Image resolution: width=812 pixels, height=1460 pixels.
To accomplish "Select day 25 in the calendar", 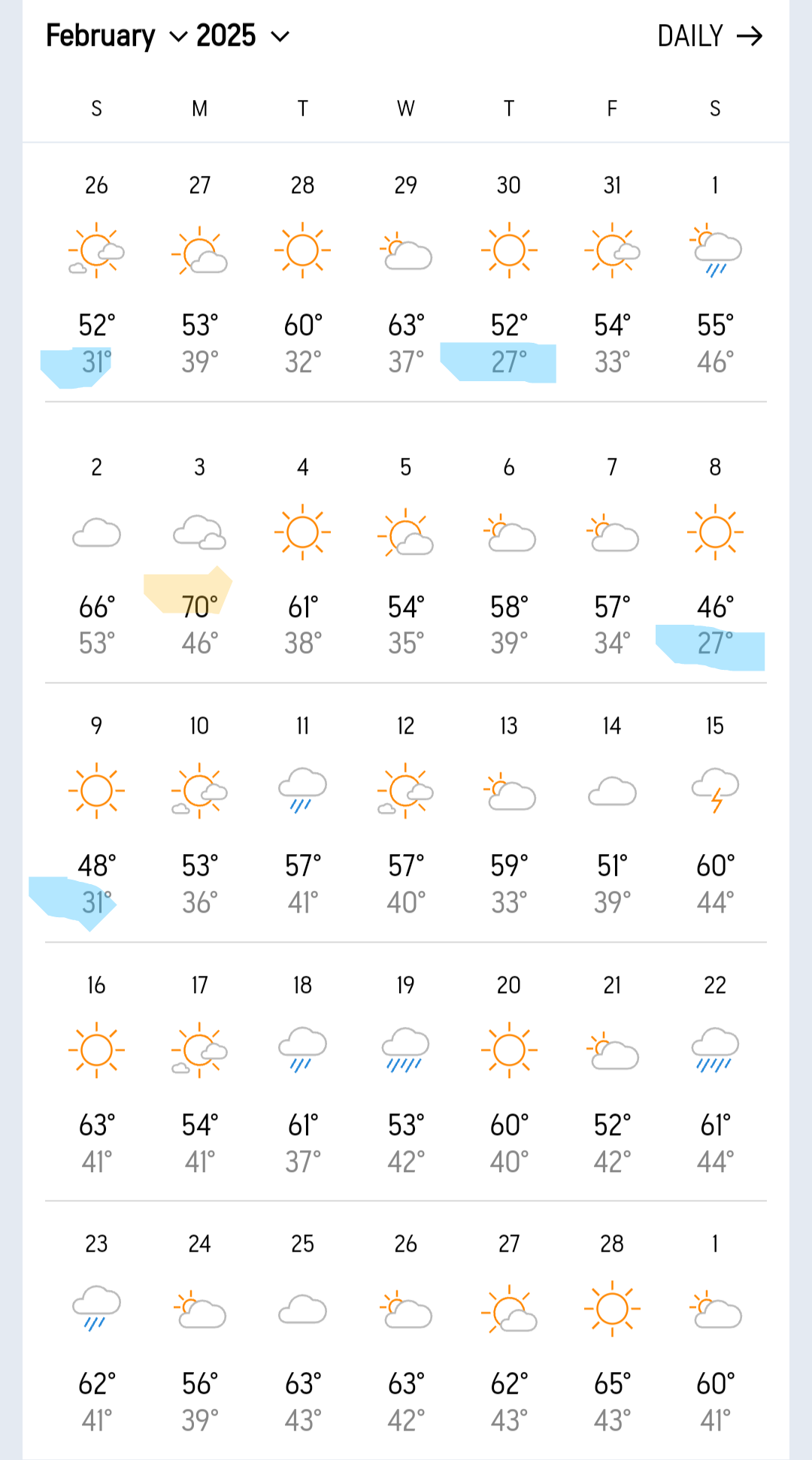I will 302,1244.
